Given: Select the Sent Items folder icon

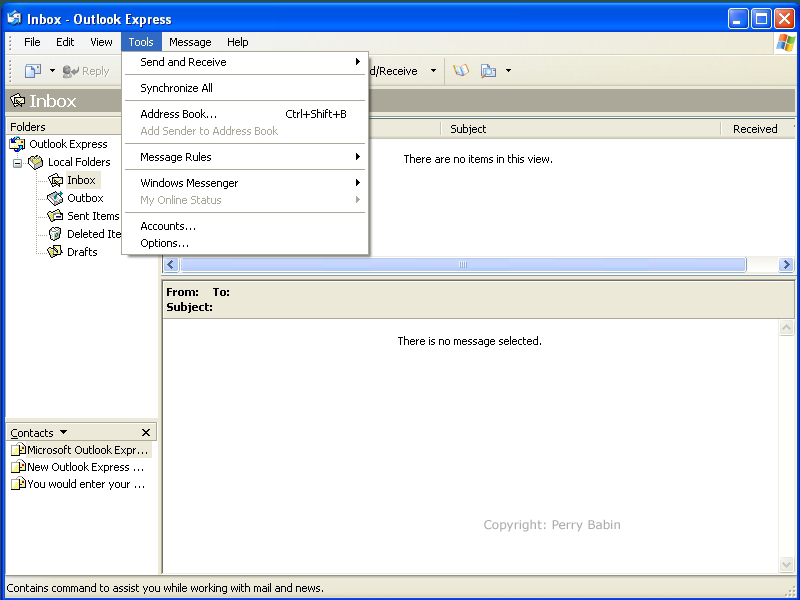Looking at the screenshot, I should (55, 216).
